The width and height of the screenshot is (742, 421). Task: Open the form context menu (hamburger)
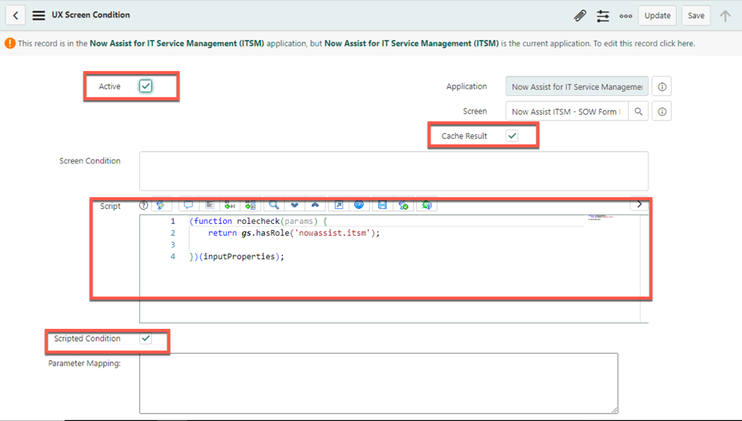39,15
